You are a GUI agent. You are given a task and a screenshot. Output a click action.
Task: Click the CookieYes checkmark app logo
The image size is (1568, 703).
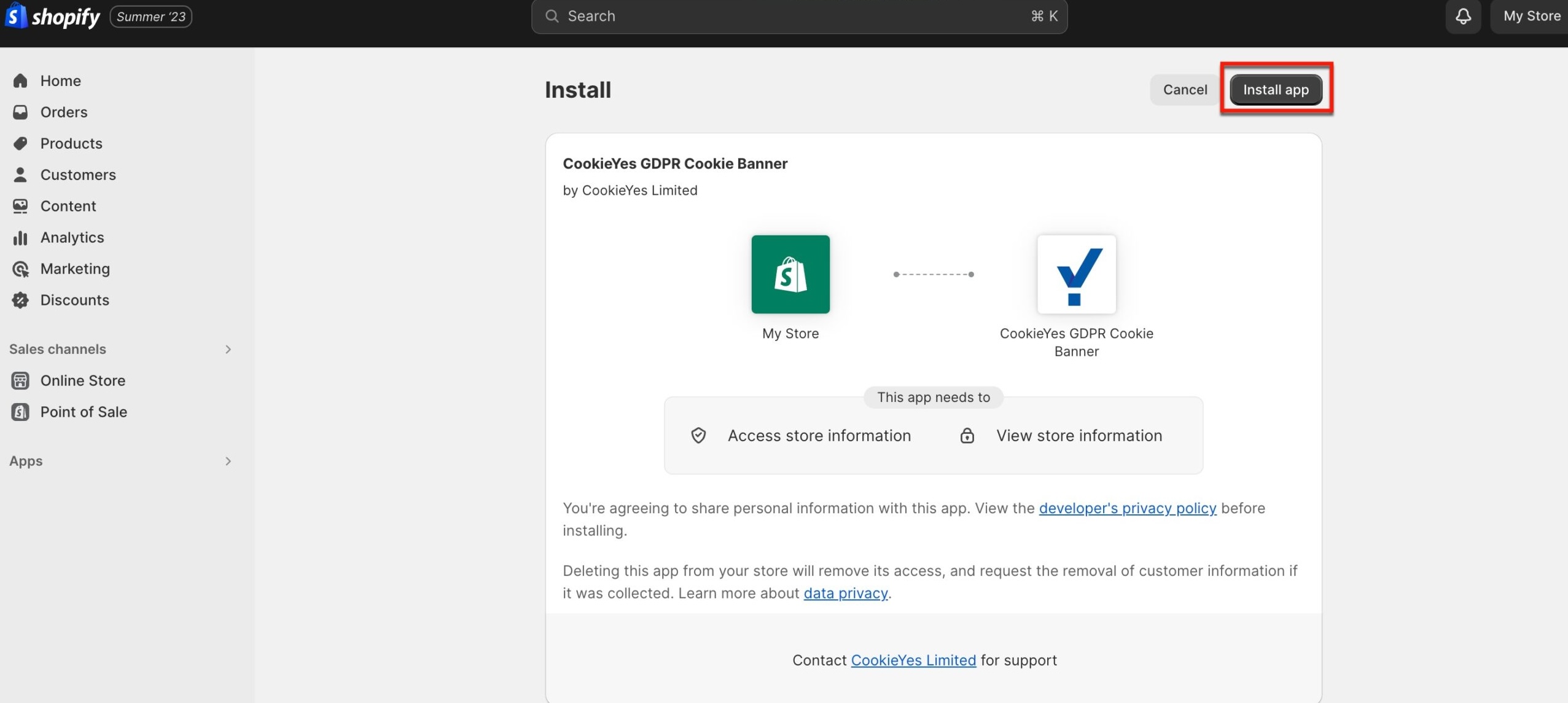tap(1076, 274)
